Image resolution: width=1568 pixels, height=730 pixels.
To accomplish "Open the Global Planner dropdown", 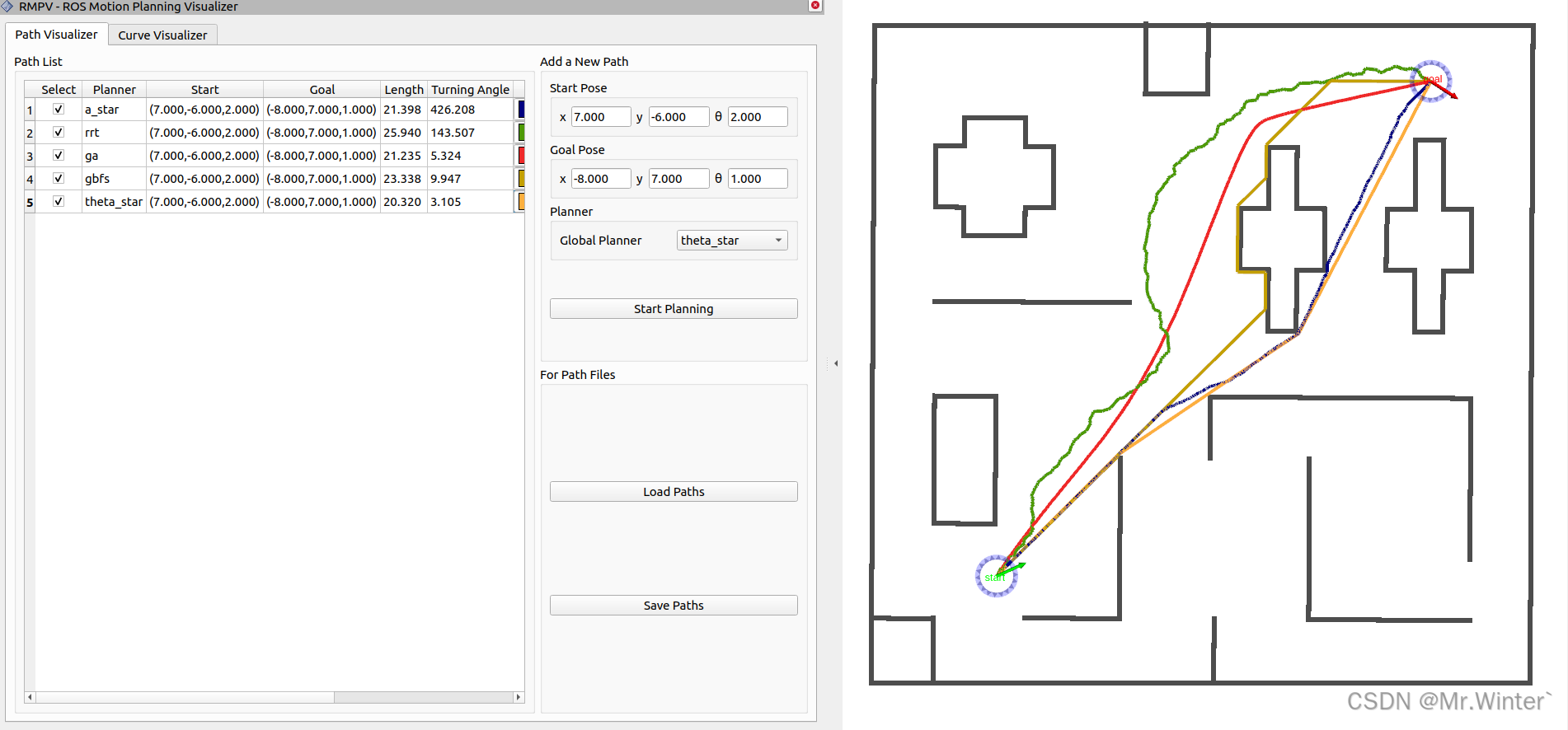I will (x=732, y=241).
